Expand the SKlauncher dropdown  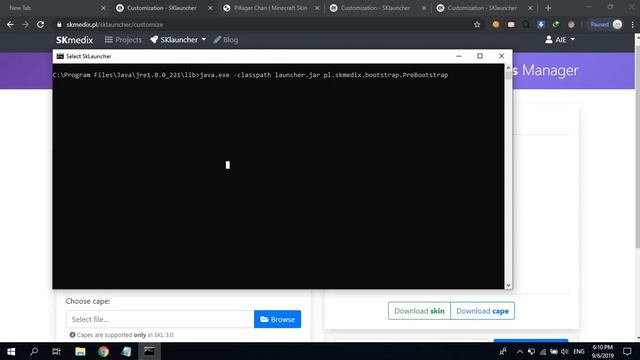(178, 40)
